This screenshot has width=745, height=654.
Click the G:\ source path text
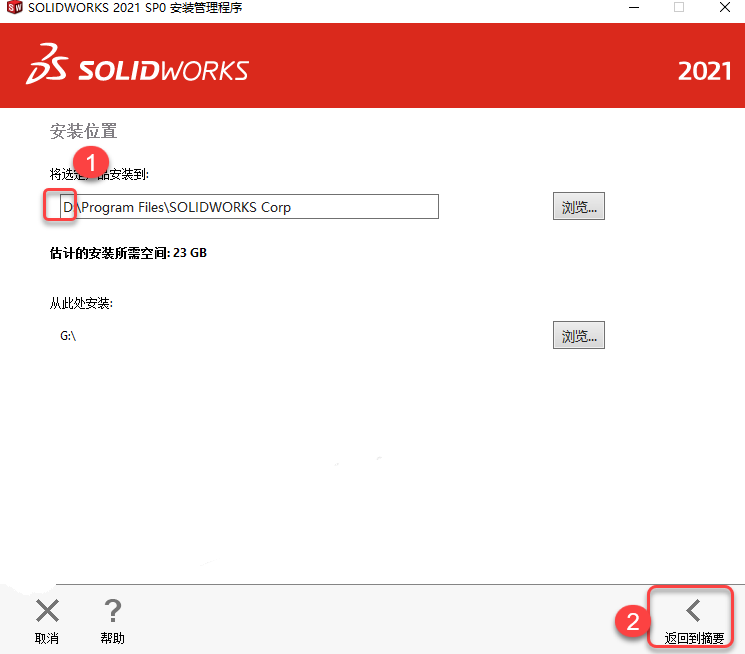pos(68,336)
